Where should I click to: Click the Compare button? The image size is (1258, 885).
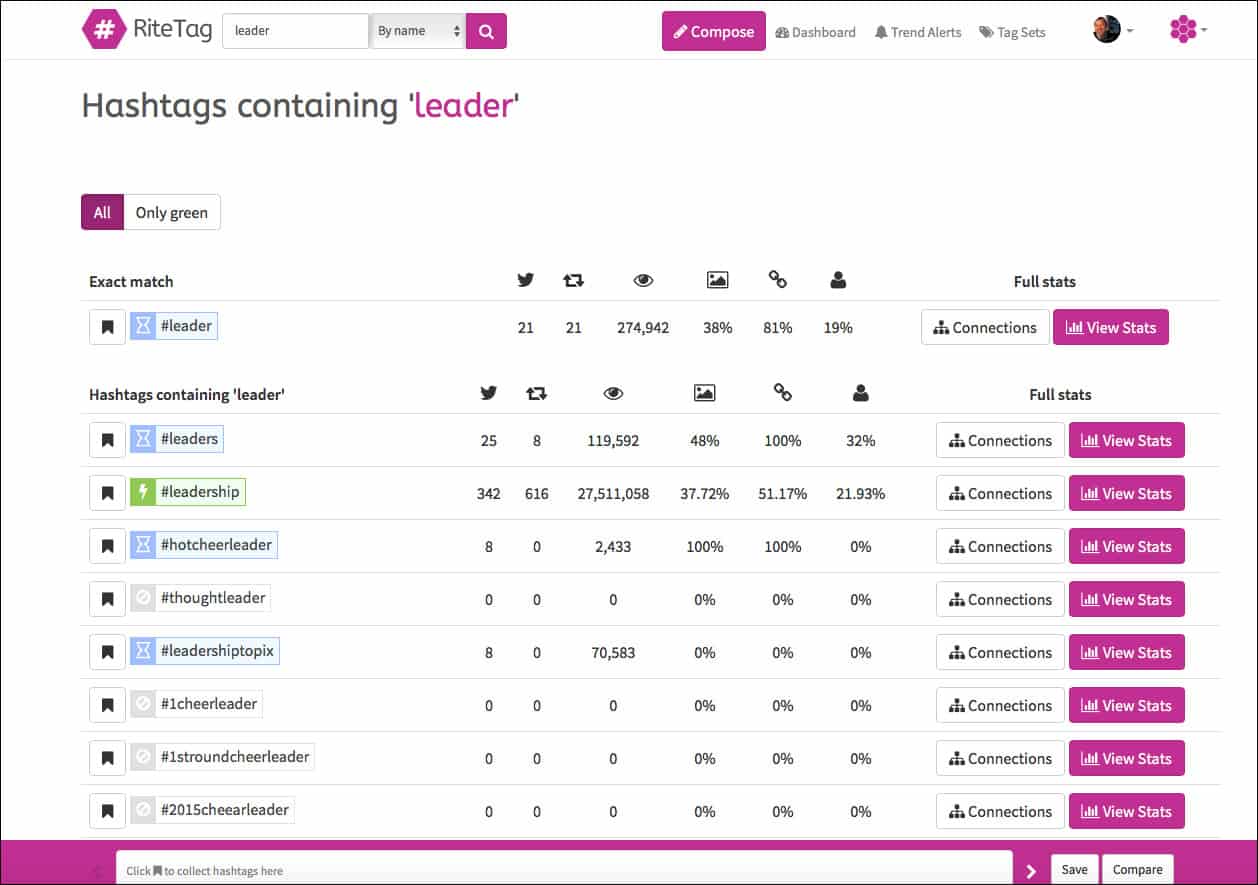1138,869
